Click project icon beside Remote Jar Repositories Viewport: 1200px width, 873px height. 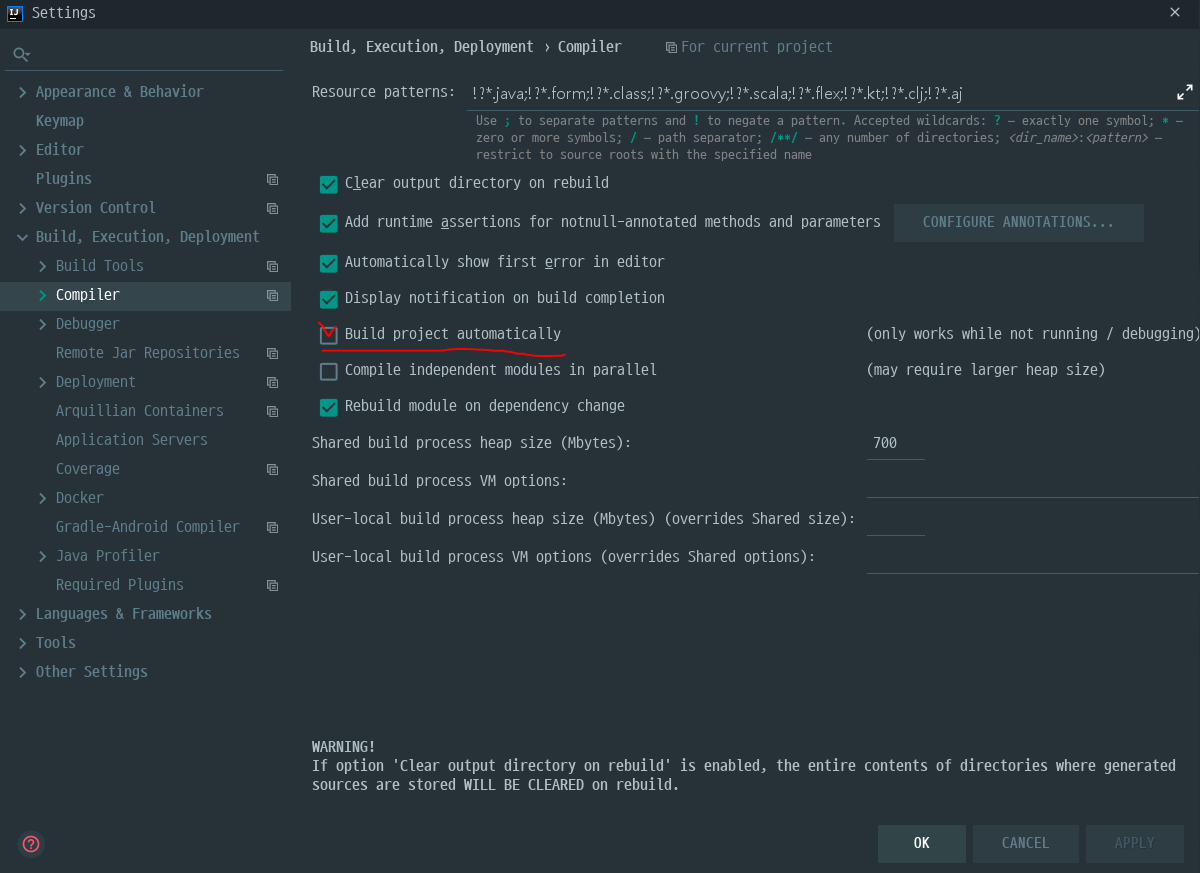(x=272, y=353)
